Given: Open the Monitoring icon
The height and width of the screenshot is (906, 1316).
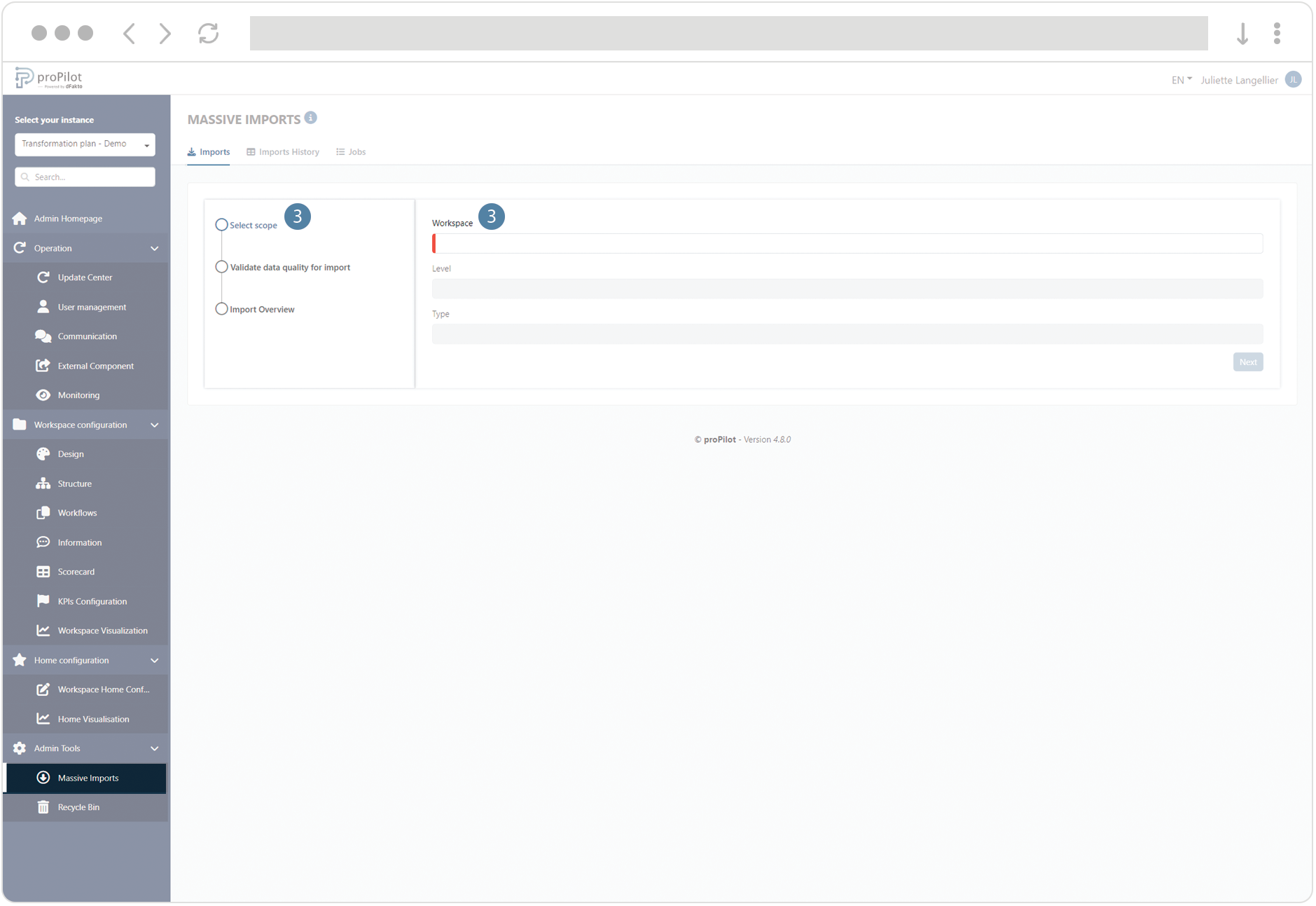Looking at the screenshot, I should pyautogui.click(x=43, y=394).
